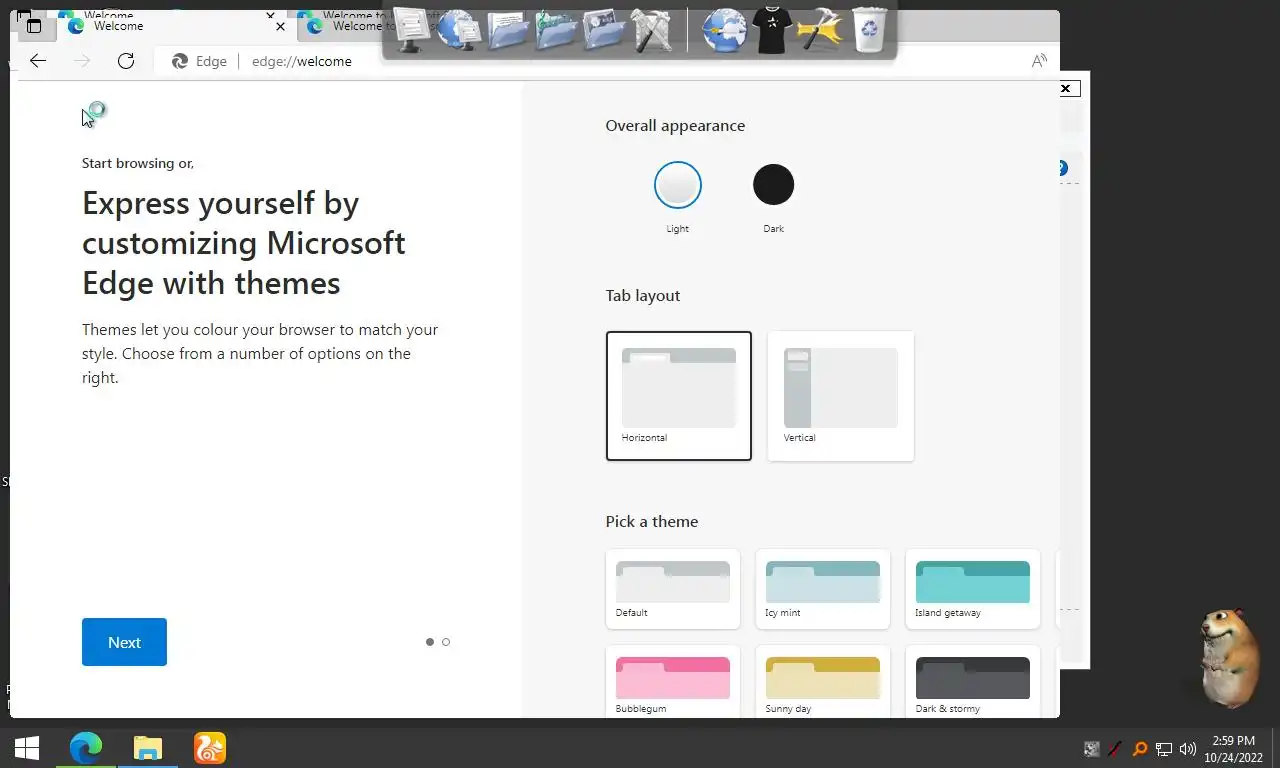
Task: Open the pictures folder dock icon
Action: [x=604, y=30]
